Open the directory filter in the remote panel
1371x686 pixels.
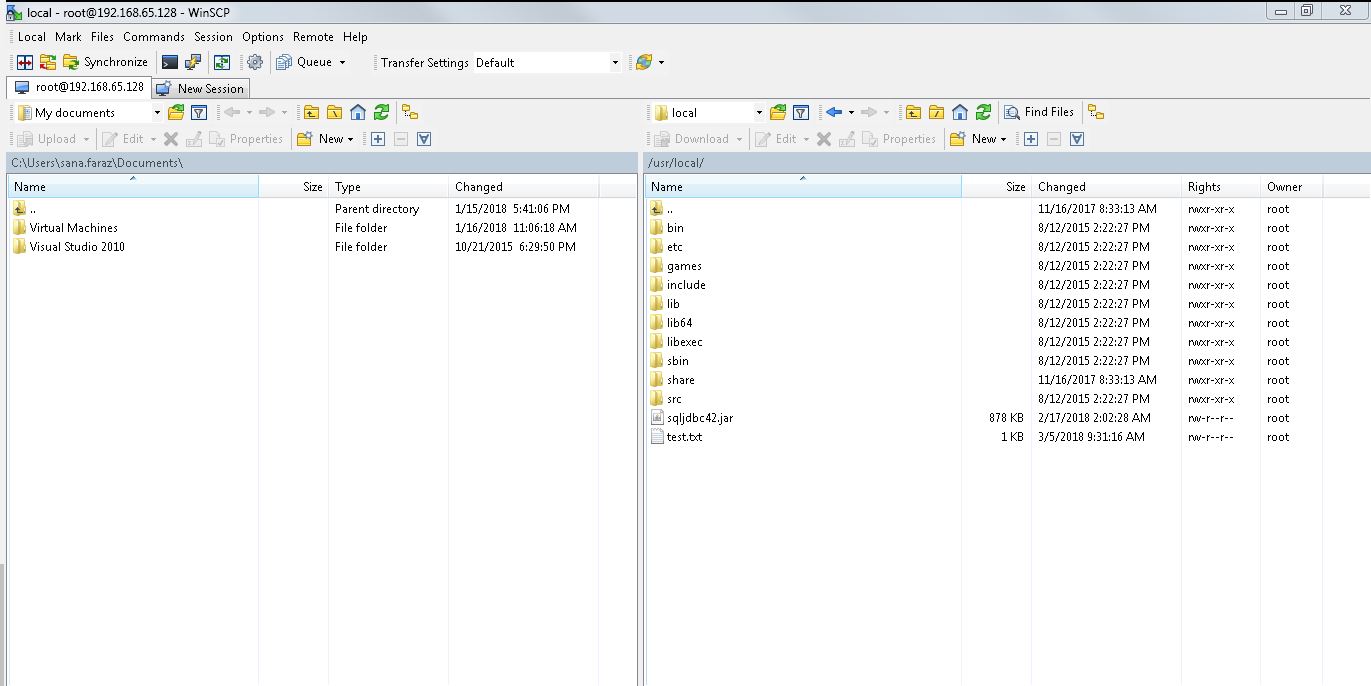[x=803, y=112]
